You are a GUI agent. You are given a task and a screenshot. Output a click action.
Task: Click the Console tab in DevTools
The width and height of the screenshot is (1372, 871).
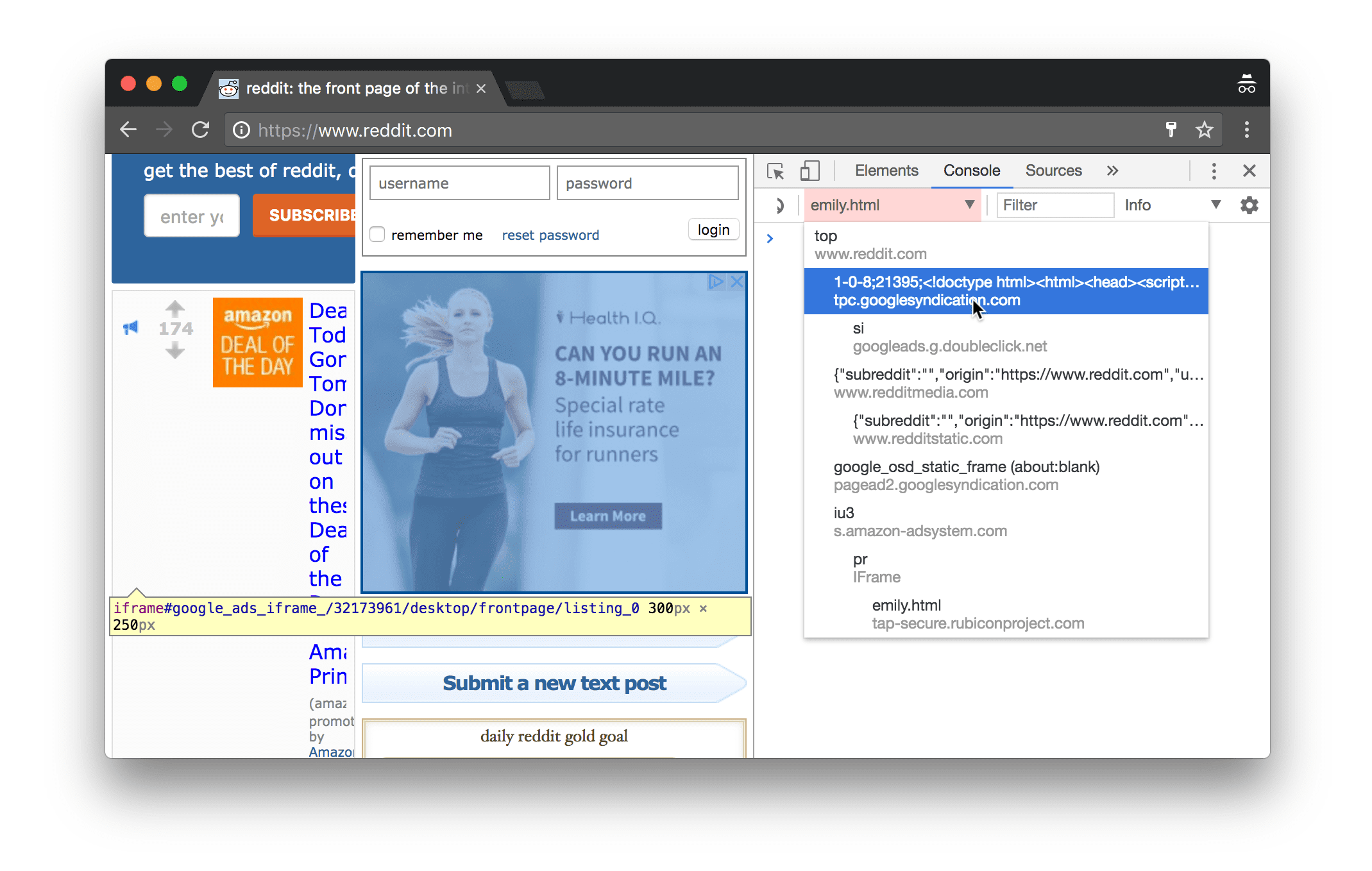click(x=971, y=170)
